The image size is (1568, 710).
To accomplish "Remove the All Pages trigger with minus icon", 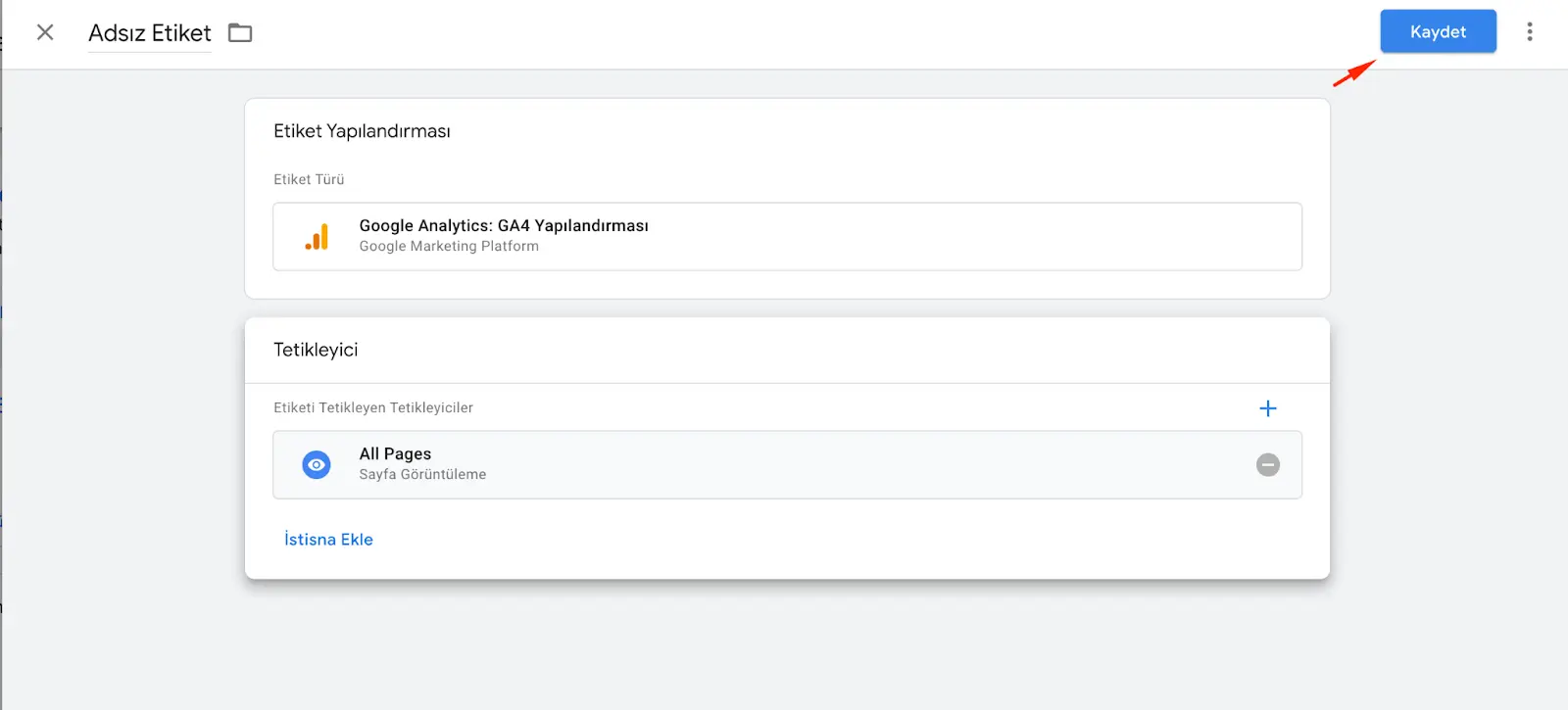I will (x=1267, y=464).
